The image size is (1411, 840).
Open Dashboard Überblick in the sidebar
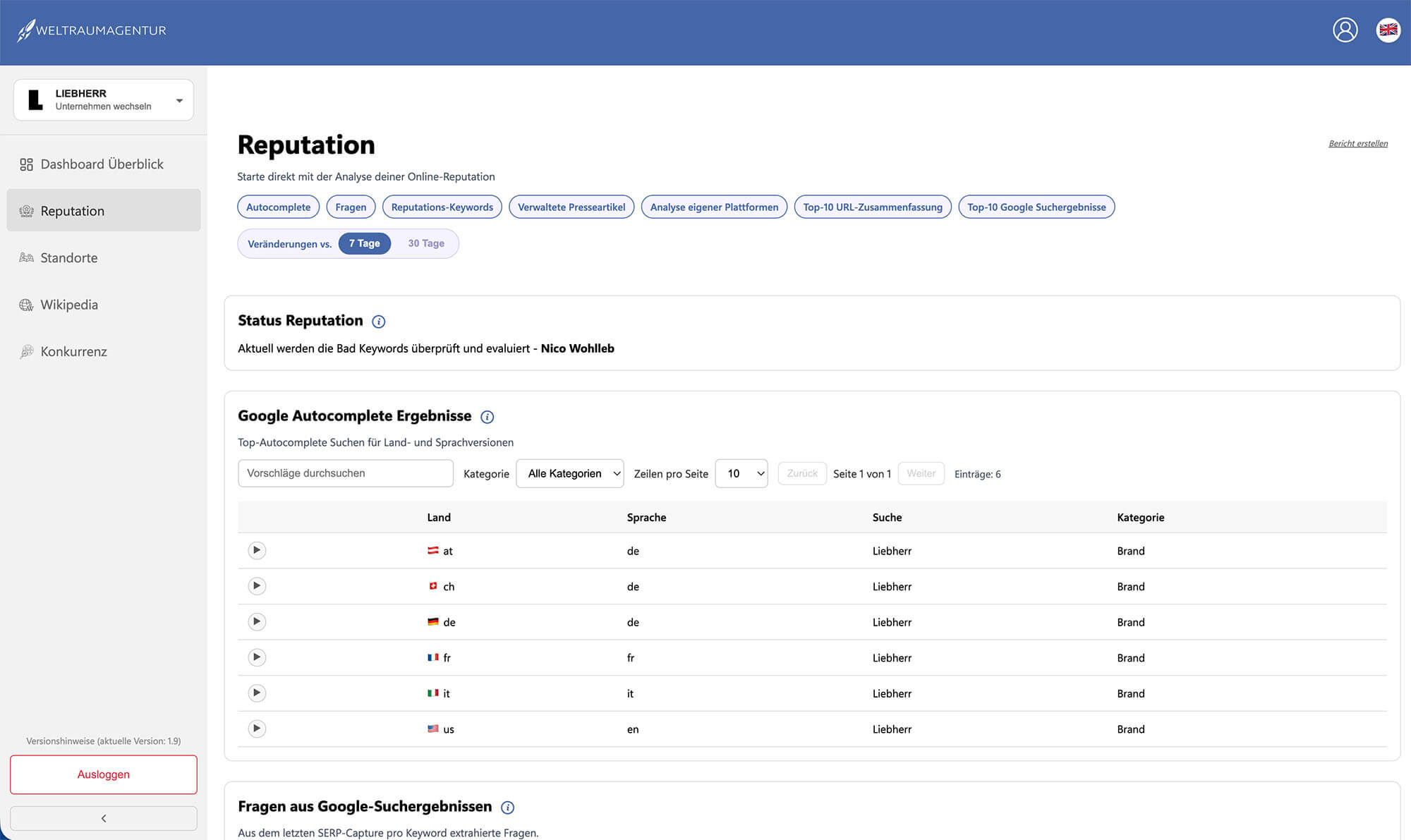104,164
